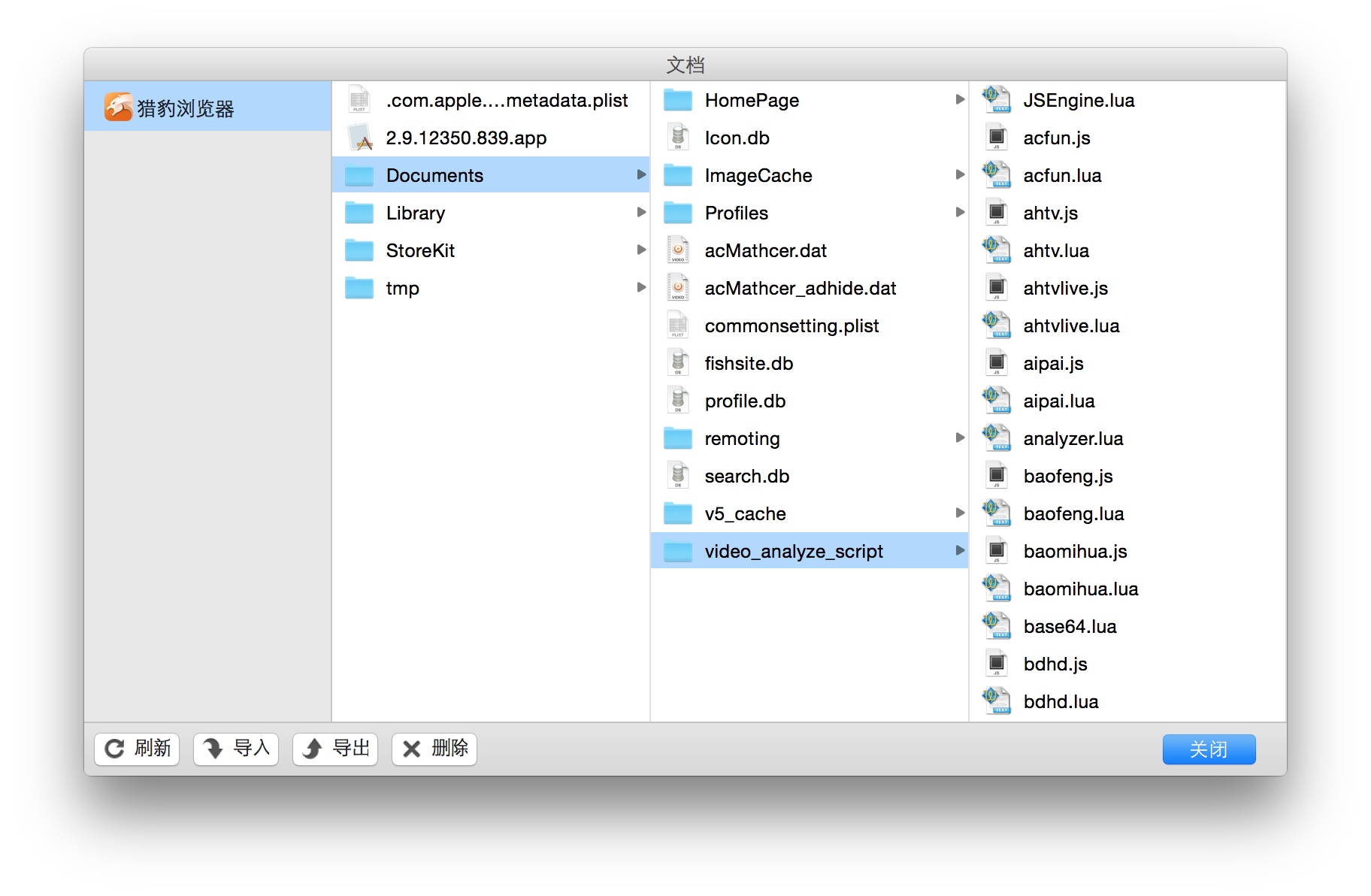Select the bdhd.lua file name
1371x896 pixels.
click(1061, 701)
